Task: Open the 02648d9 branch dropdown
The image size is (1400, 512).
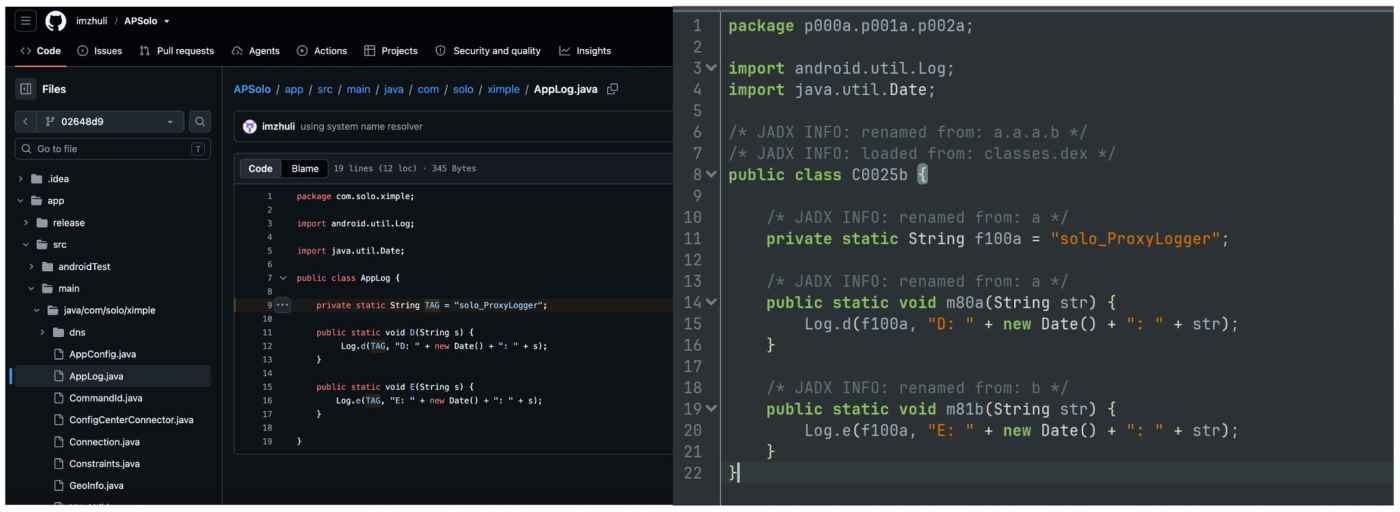Action: [111, 122]
